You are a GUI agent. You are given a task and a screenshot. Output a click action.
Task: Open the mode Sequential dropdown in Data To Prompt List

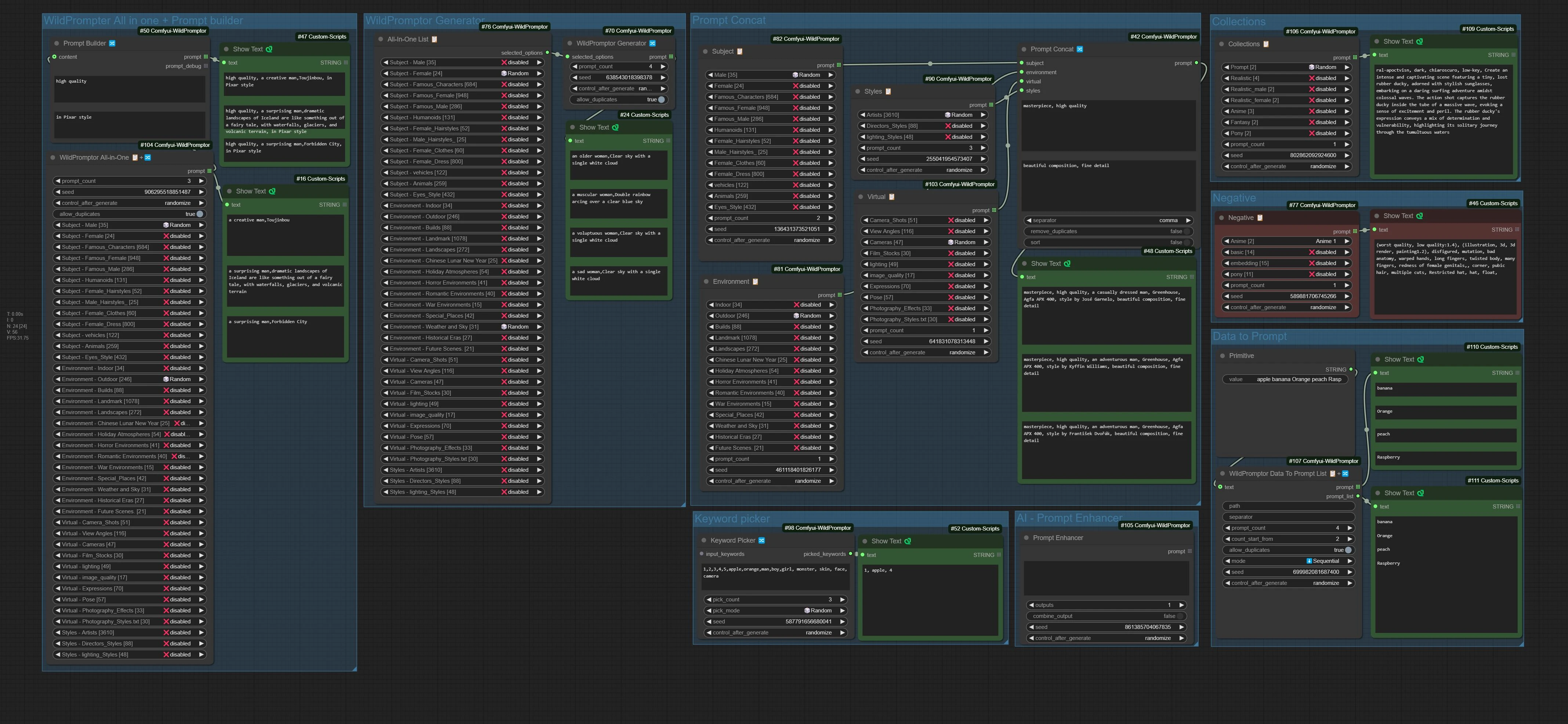(1288, 561)
